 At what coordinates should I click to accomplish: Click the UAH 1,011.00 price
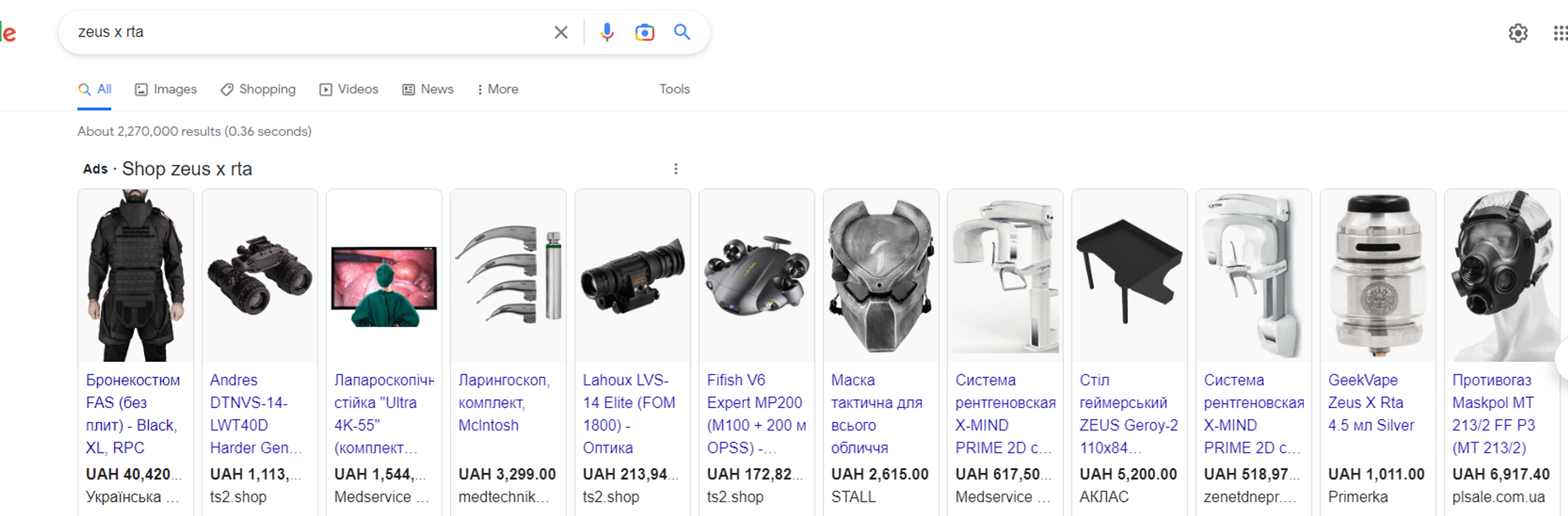click(1376, 474)
